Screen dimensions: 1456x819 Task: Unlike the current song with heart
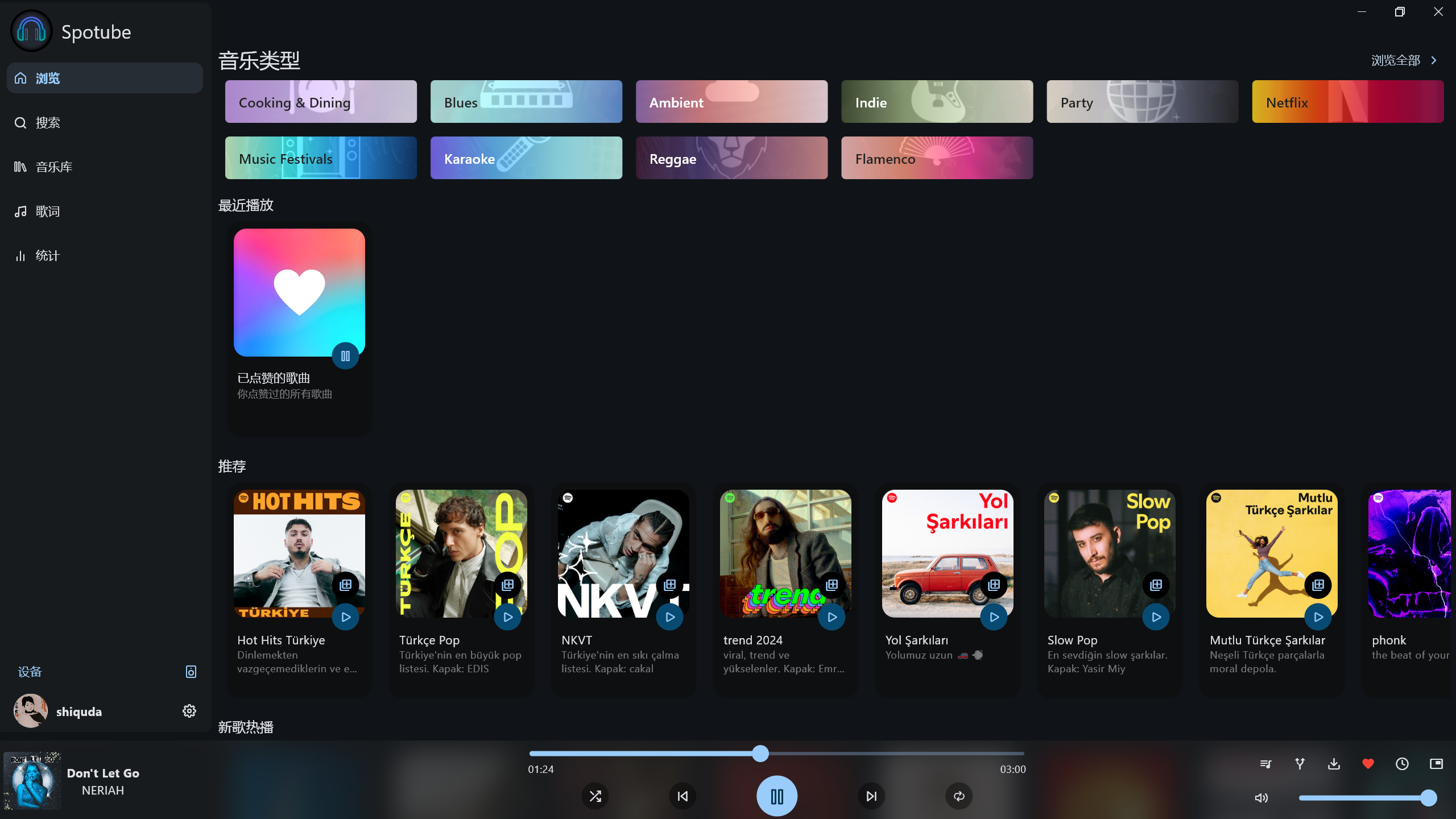[x=1368, y=764]
